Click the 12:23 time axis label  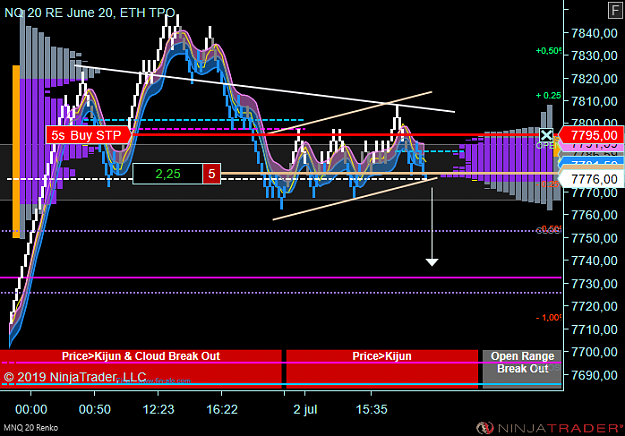pyautogui.click(x=159, y=409)
